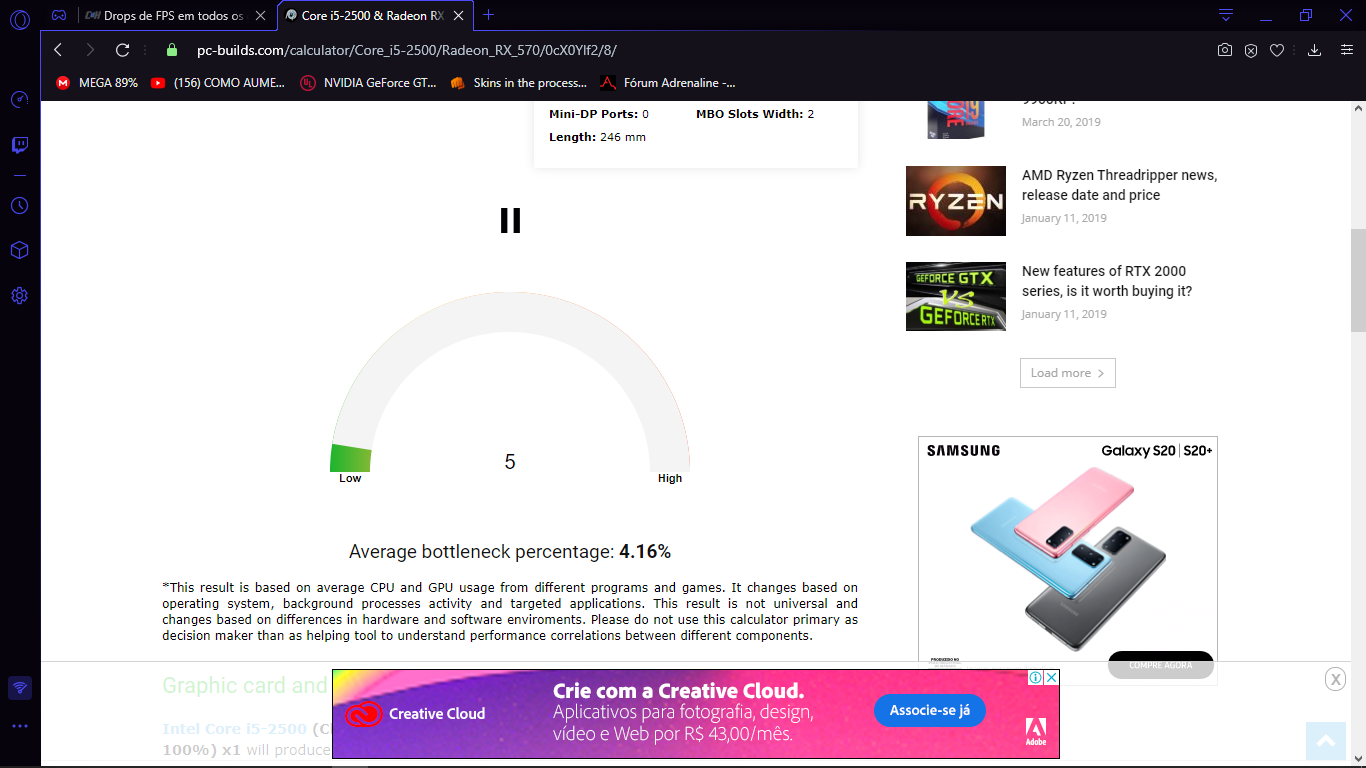
Task: Close the Drops de FPS tab
Action: 261,15
